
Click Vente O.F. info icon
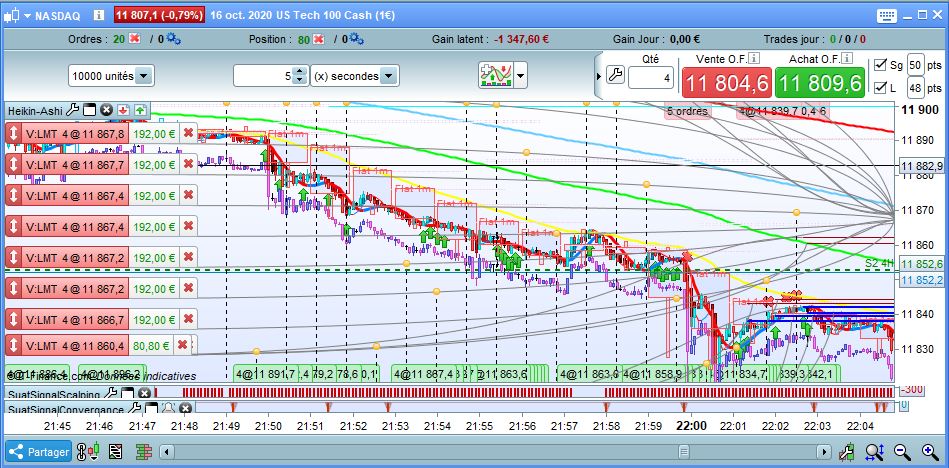754,58
